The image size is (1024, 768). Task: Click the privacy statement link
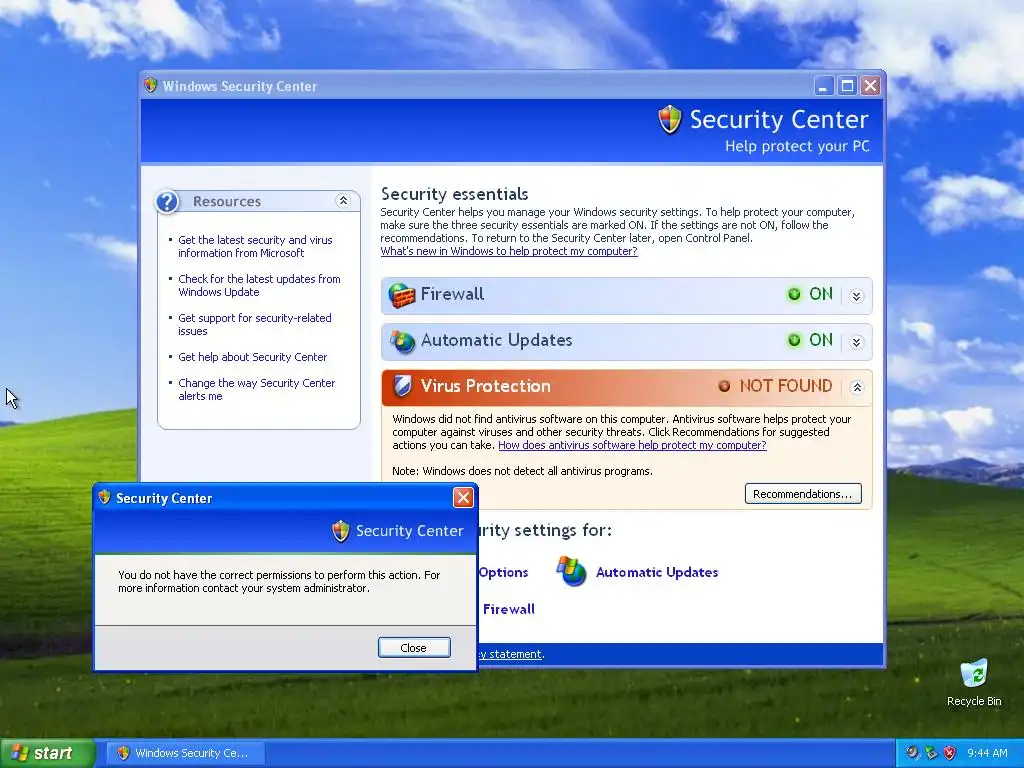pos(510,654)
